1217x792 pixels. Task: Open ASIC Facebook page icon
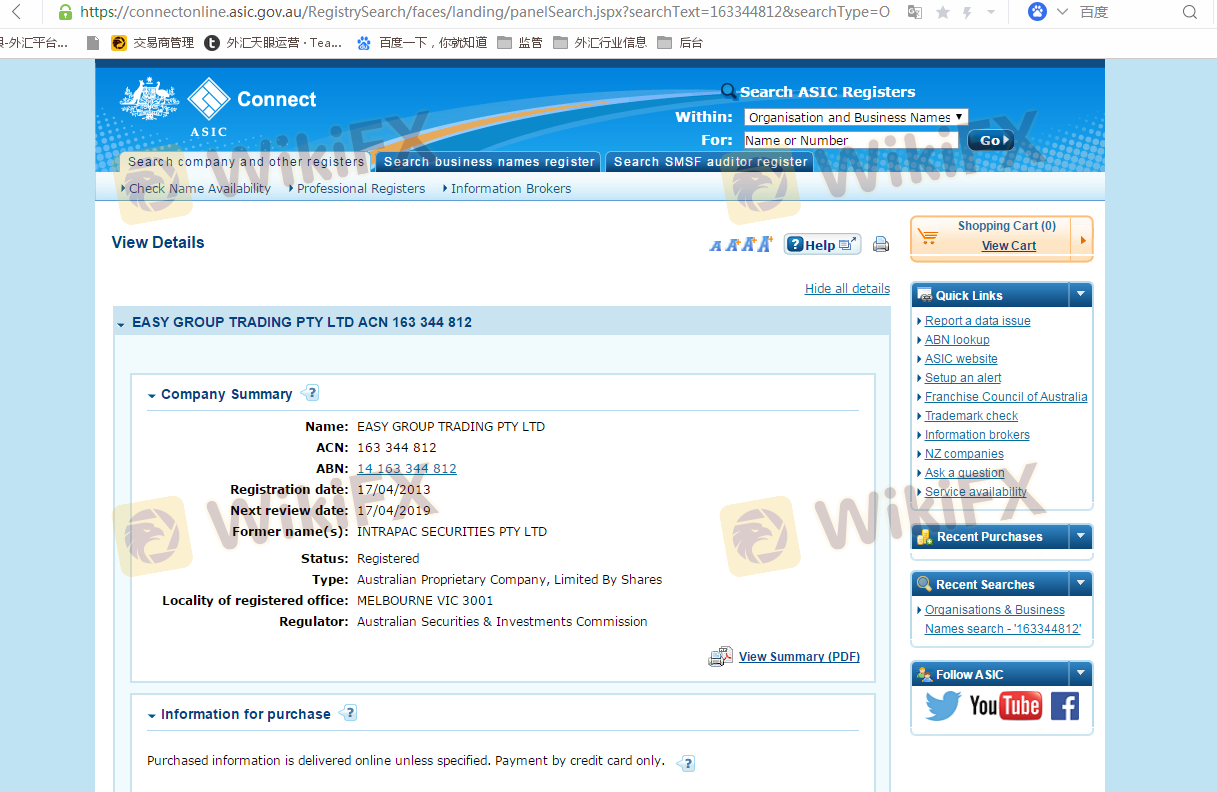[x=1064, y=706]
